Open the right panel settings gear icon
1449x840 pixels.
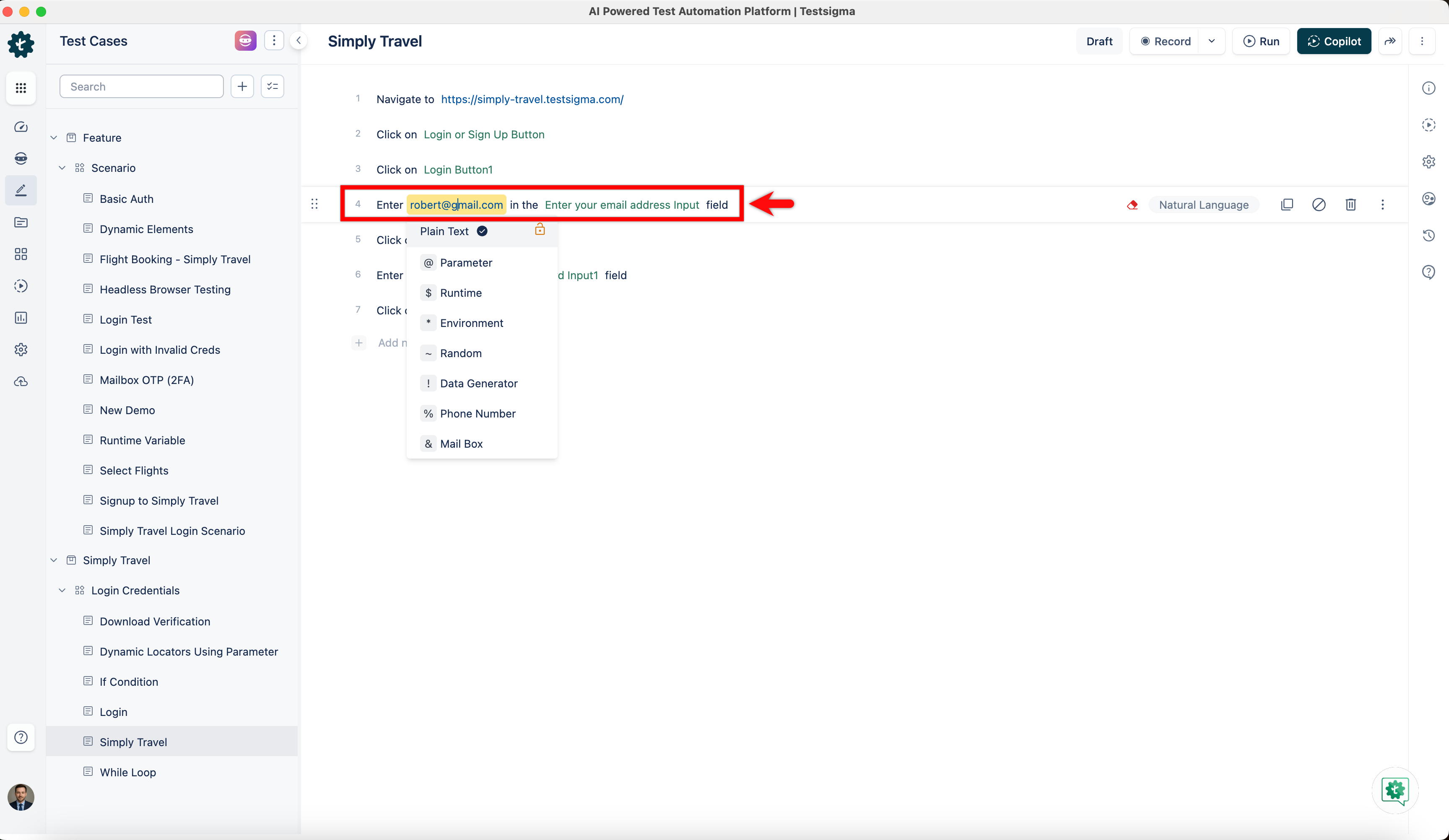(x=1429, y=161)
